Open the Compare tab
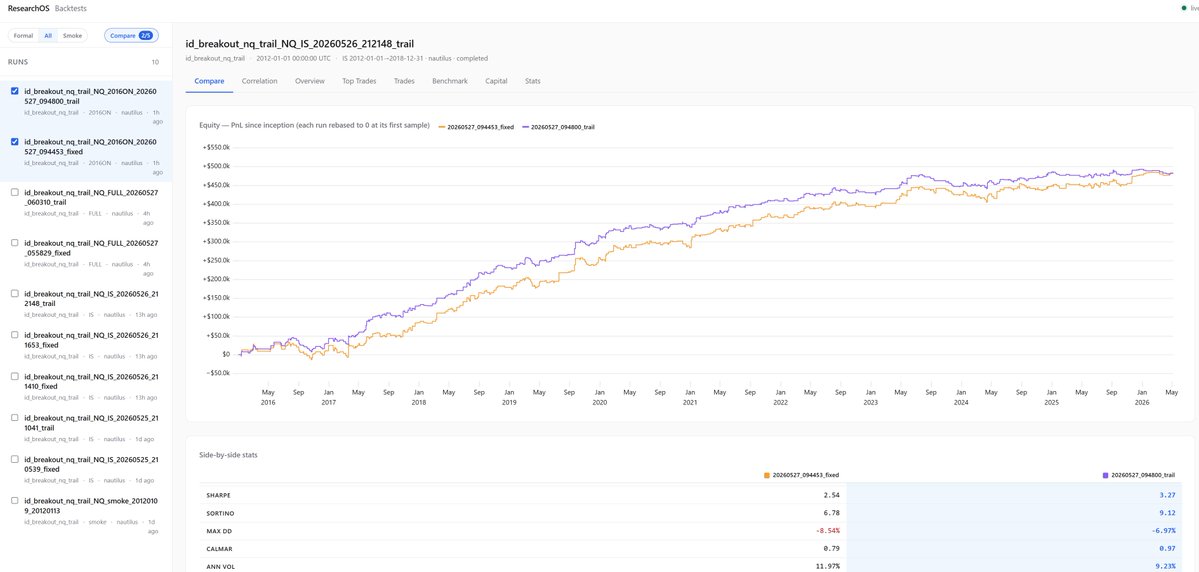Screen dimensions: 1199x572 (x=209, y=81)
